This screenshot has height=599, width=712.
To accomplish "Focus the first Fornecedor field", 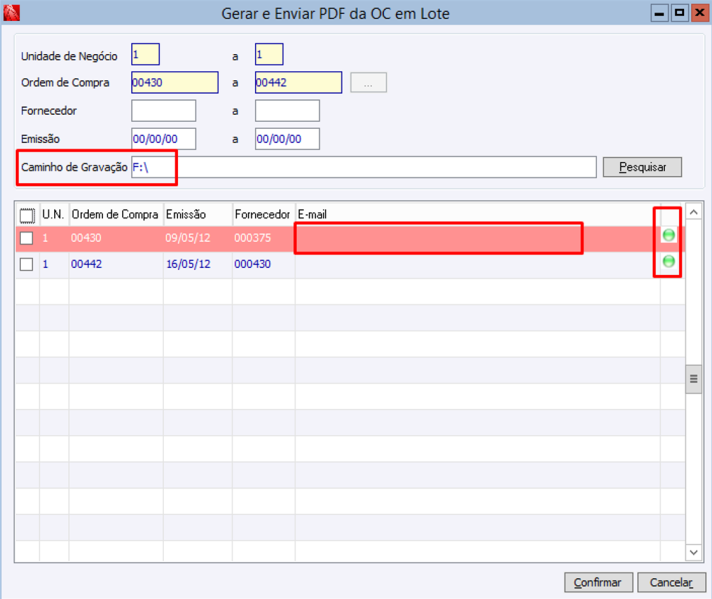I will pos(163,111).
